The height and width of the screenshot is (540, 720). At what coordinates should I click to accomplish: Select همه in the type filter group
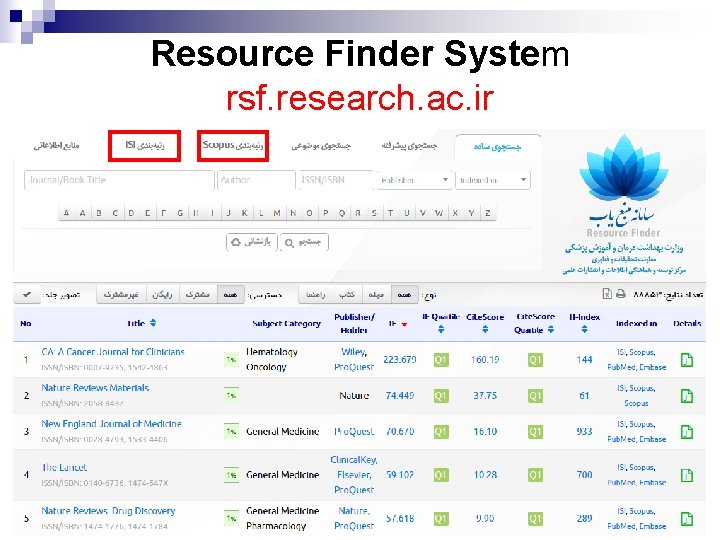pos(404,294)
